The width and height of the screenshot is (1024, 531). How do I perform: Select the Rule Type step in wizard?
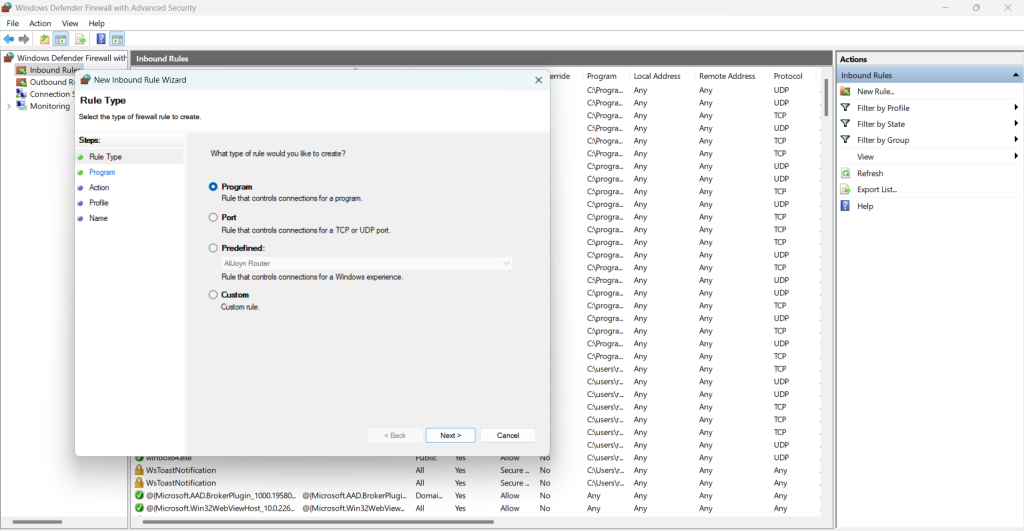point(105,157)
